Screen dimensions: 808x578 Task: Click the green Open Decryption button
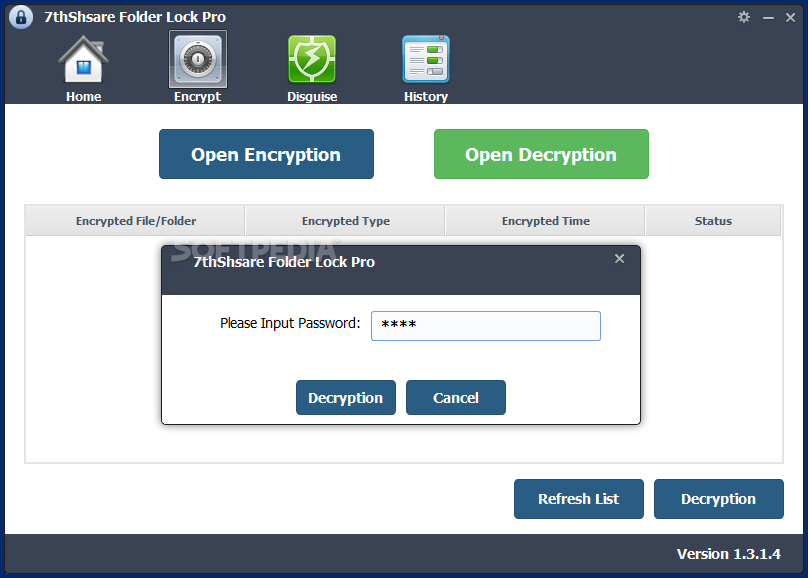tap(541, 154)
